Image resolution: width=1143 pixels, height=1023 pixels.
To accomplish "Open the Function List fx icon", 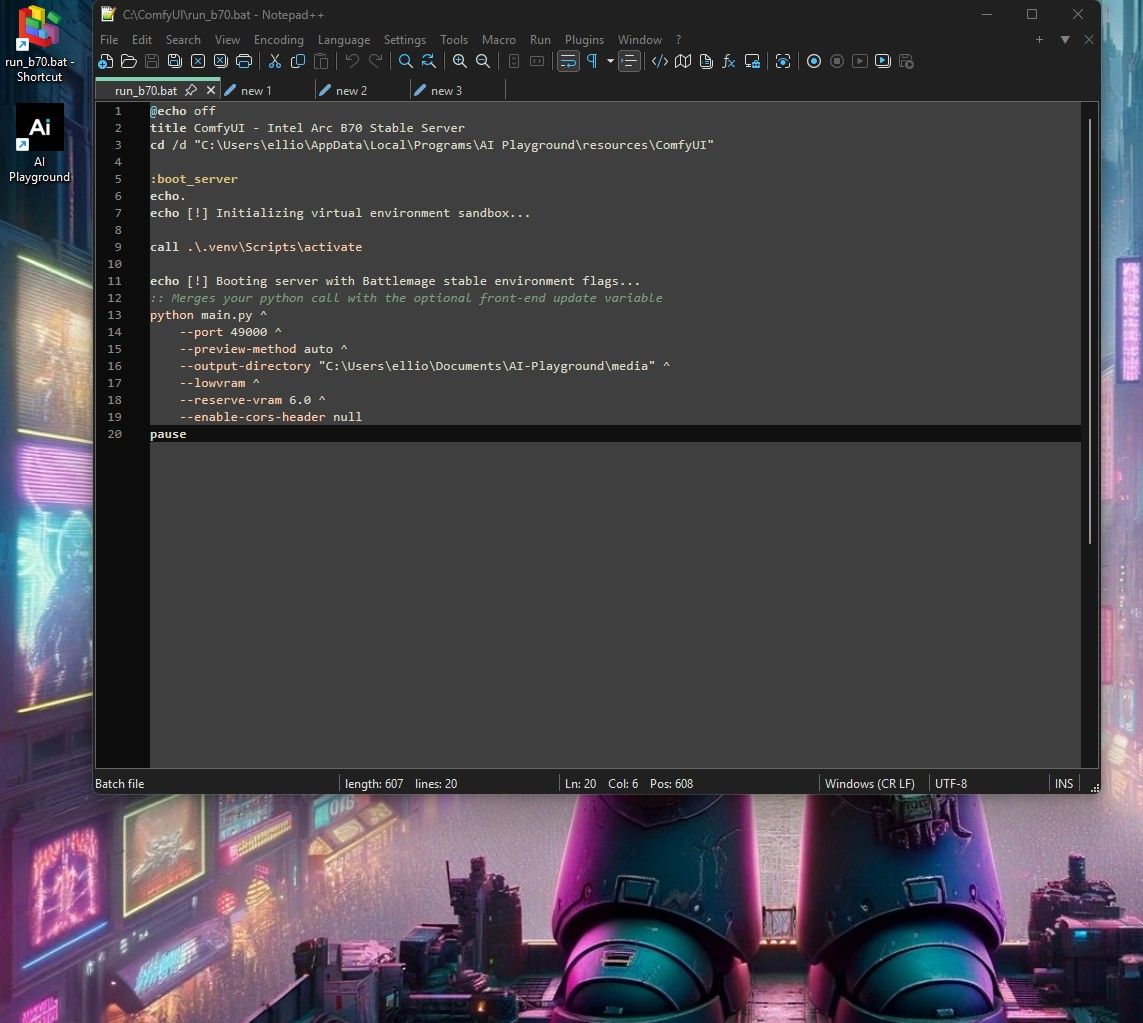I will (729, 61).
